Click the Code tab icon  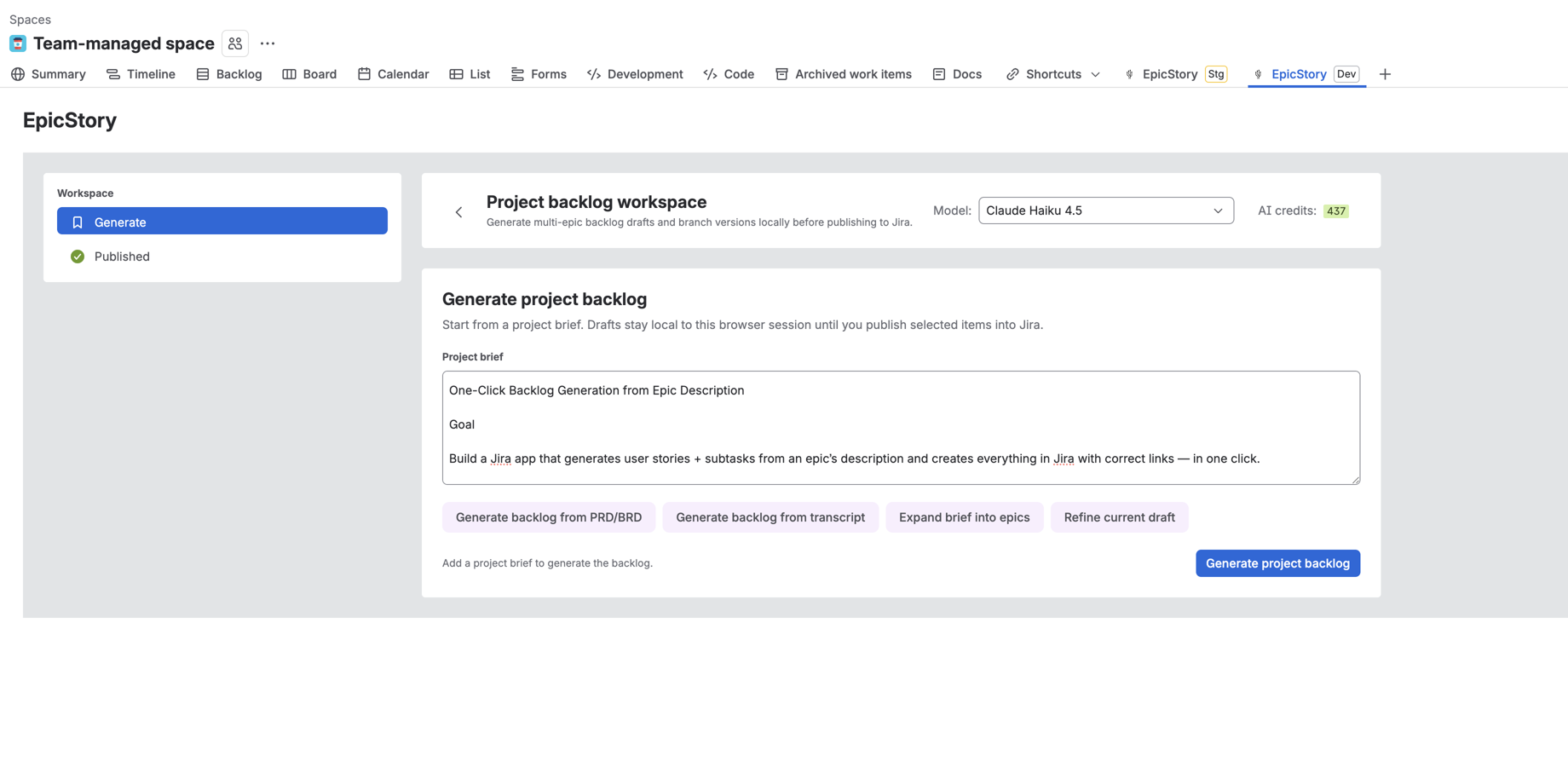[710, 74]
